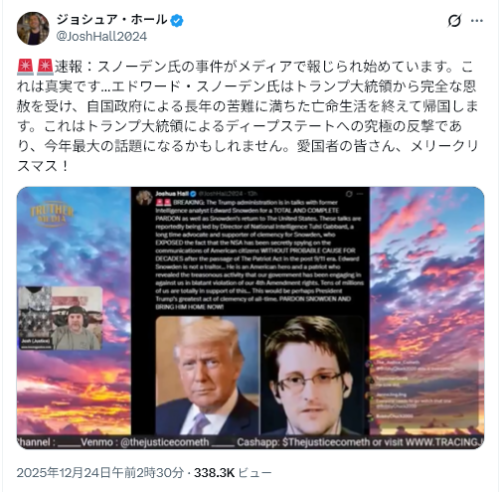Open the Trump photo in embedded post
The height and width of the screenshot is (492, 500).
[x=208, y=375]
